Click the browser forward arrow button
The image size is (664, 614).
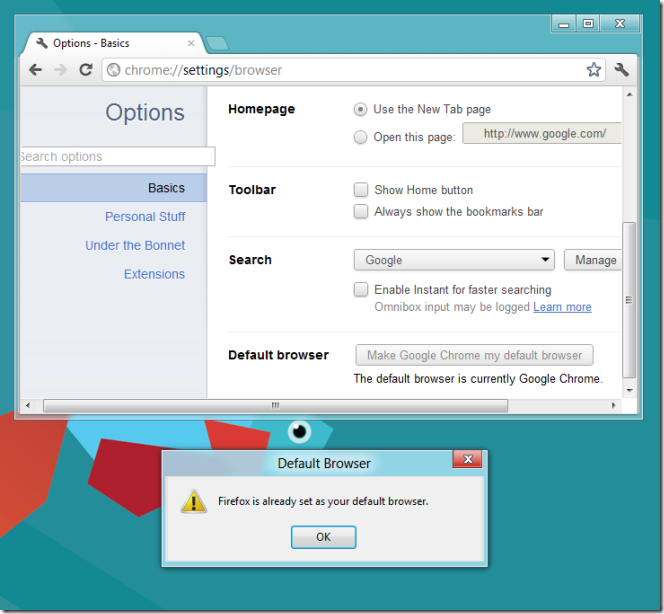pyautogui.click(x=60, y=70)
